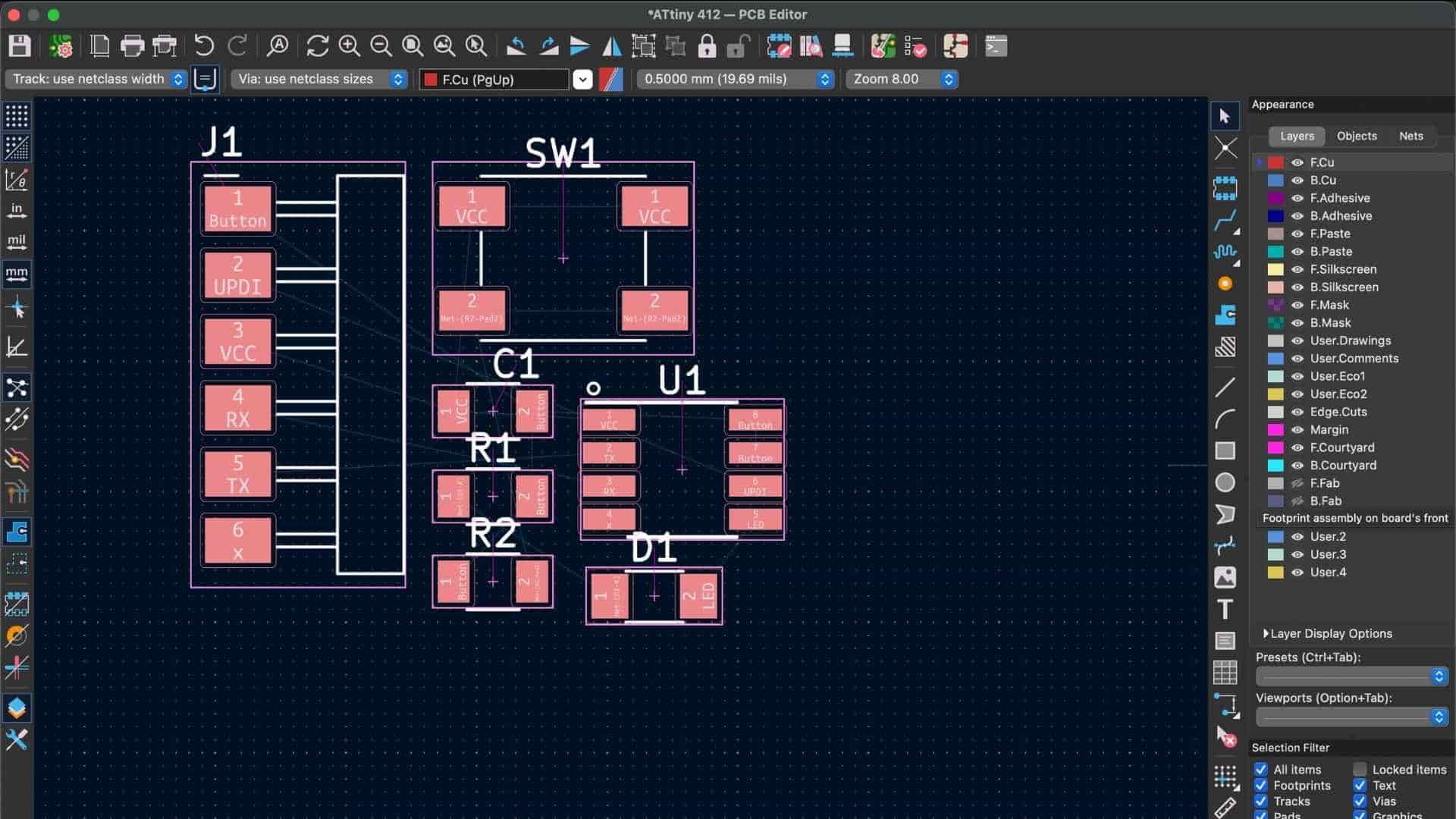1456x819 pixels.
Task: Click the Undo arrow icon
Action: click(203, 46)
